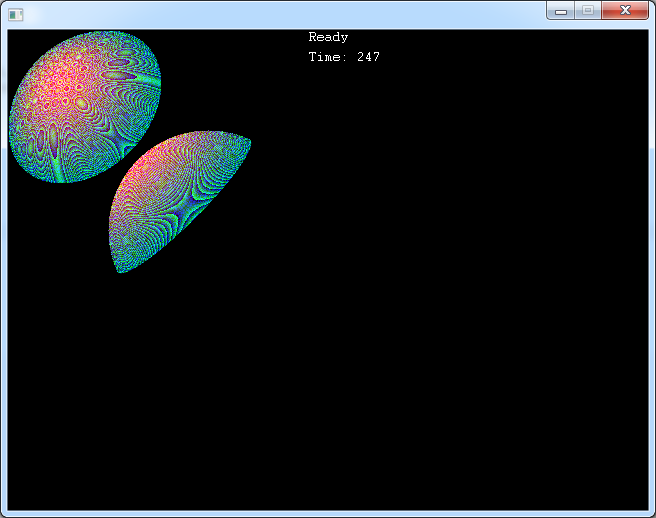Viewport: 656px width, 518px height.
Task: Click the "Ready" status text
Action: pyautogui.click(x=328, y=37)
